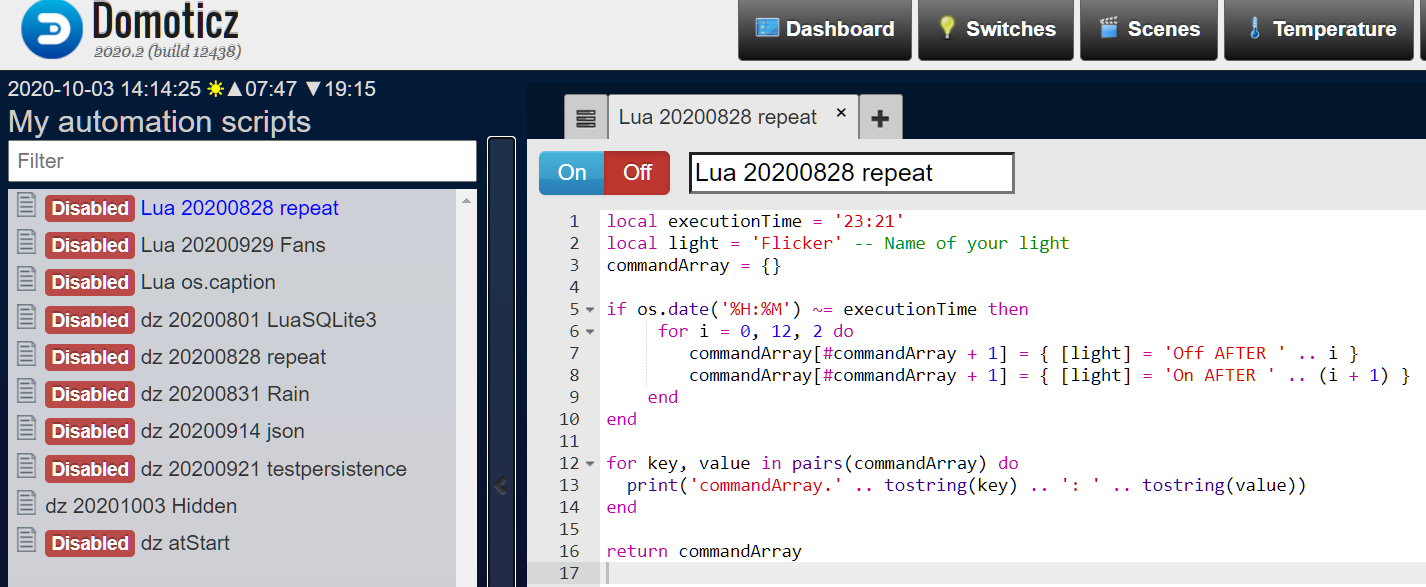Go to the Switches page
Screen dimensions: 1426x587
tap(996, 29)
